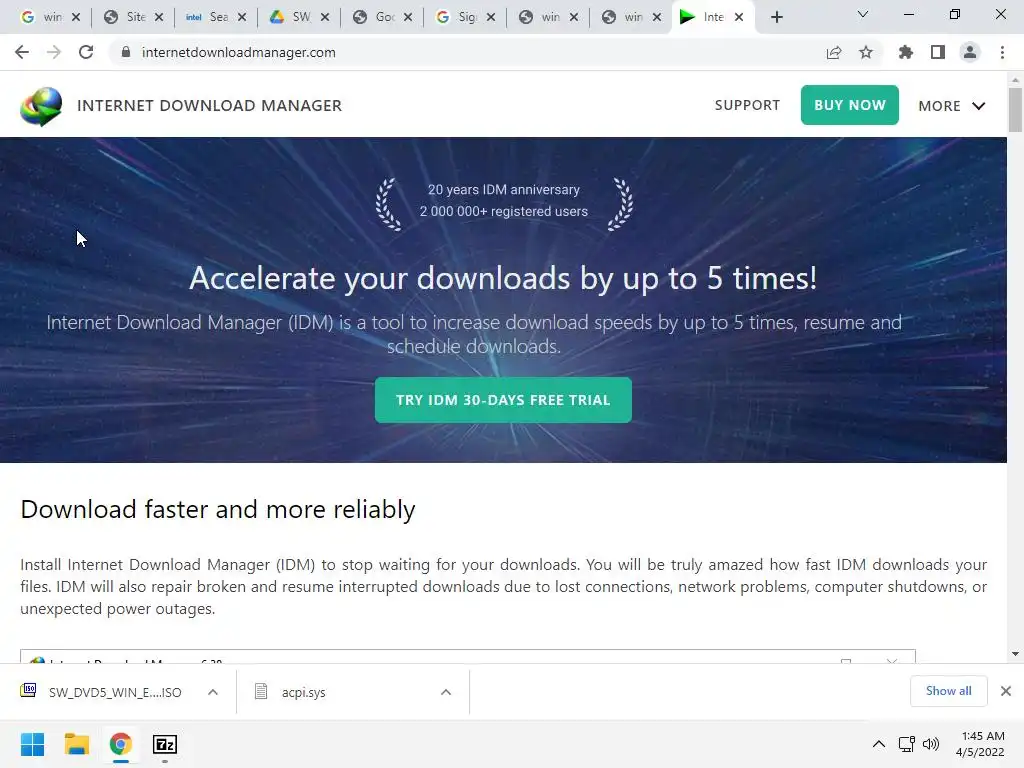Open Chrome profile avatar

(x=970, y=52)
